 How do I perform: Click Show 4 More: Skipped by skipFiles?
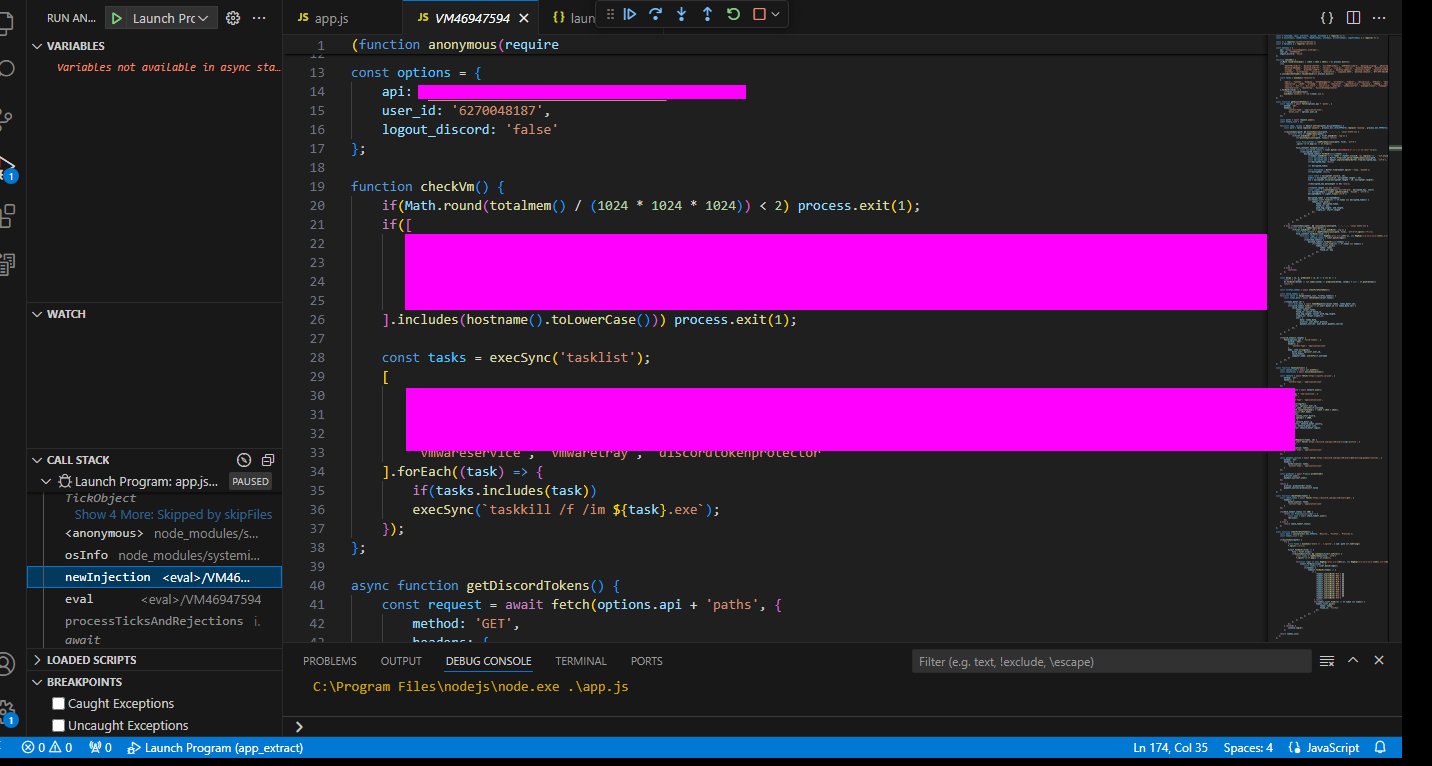click(173, 514)
